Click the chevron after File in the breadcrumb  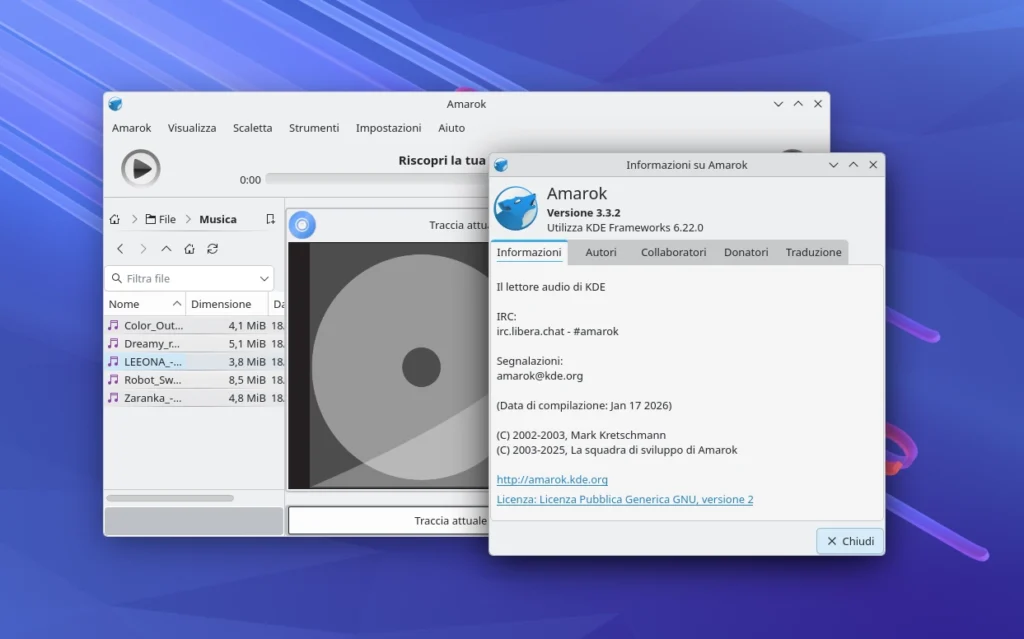click(x=189, y=218)
